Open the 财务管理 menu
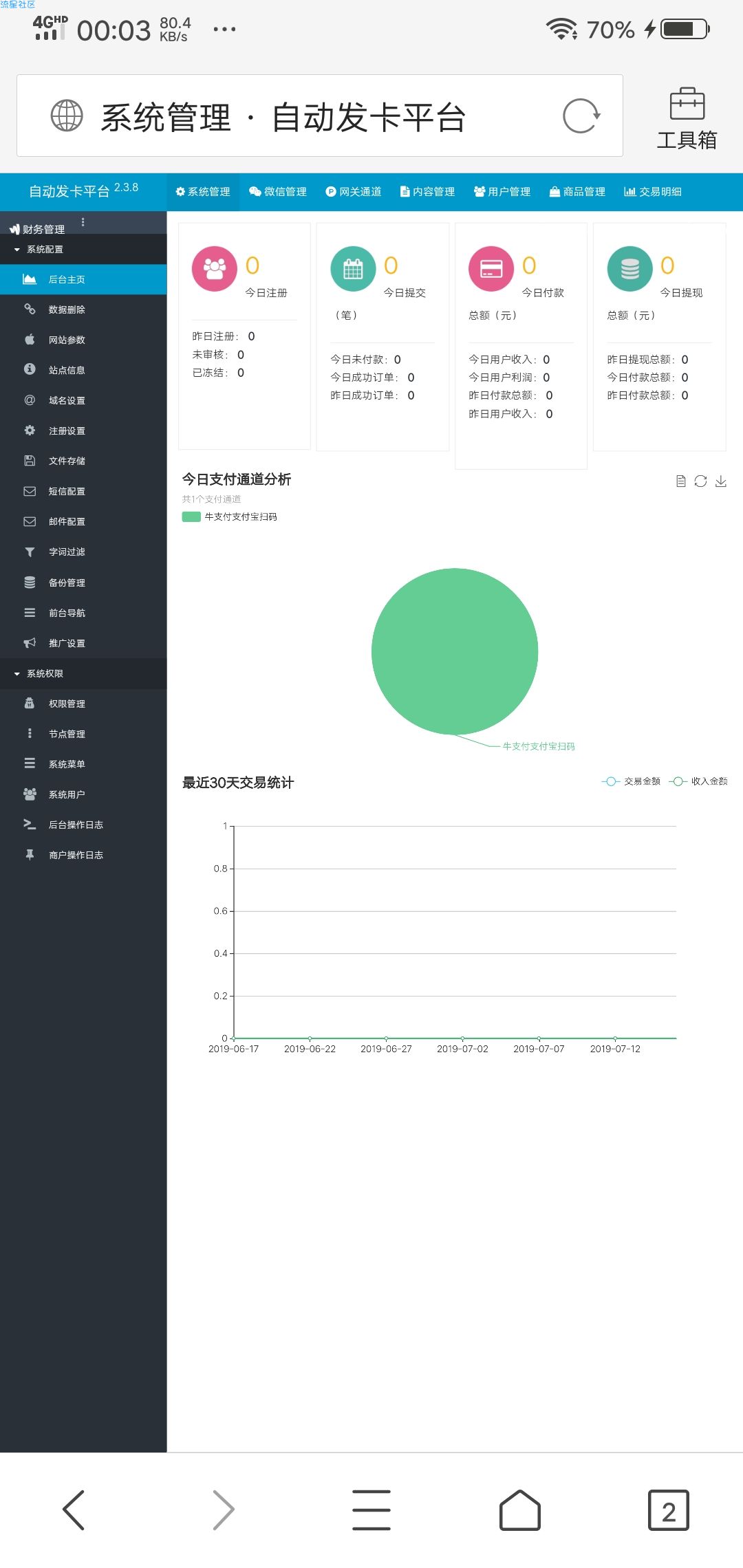The image size is (743, 1568). pyautogui.click(x=38, y=229)
